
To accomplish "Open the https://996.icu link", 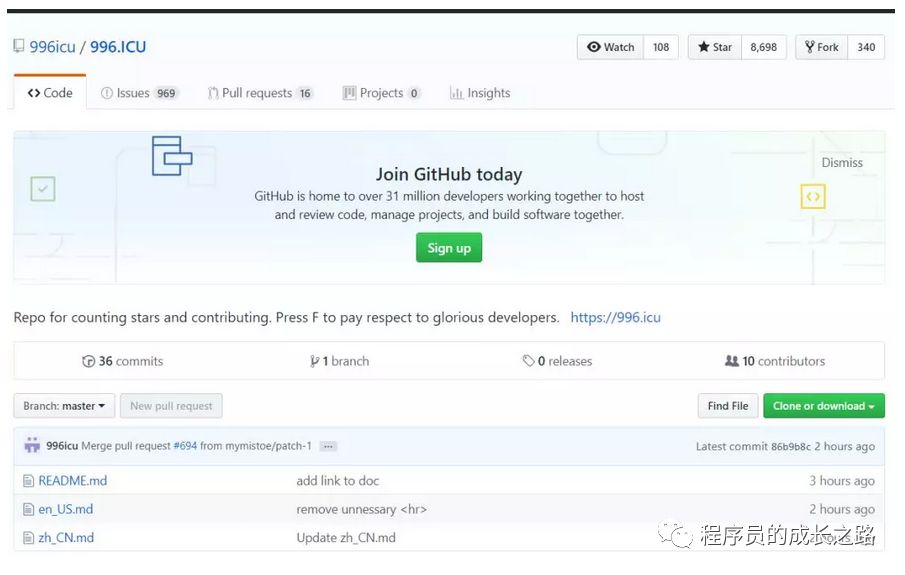I will (615, 318).
